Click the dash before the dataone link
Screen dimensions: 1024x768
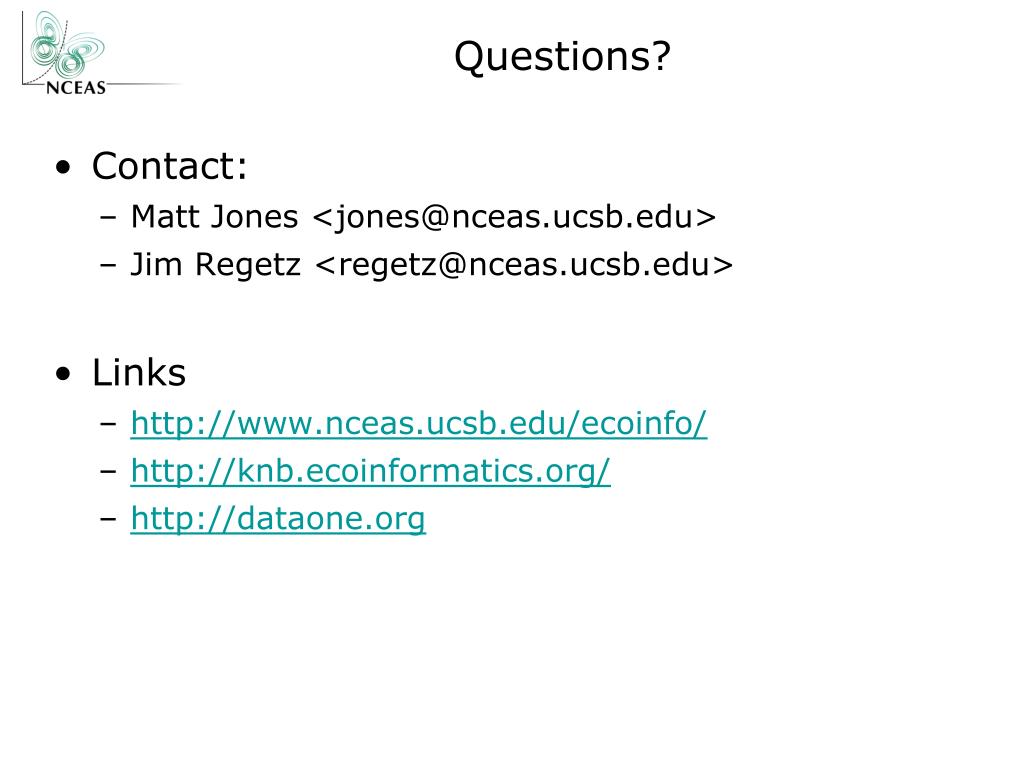coord(108,520)
